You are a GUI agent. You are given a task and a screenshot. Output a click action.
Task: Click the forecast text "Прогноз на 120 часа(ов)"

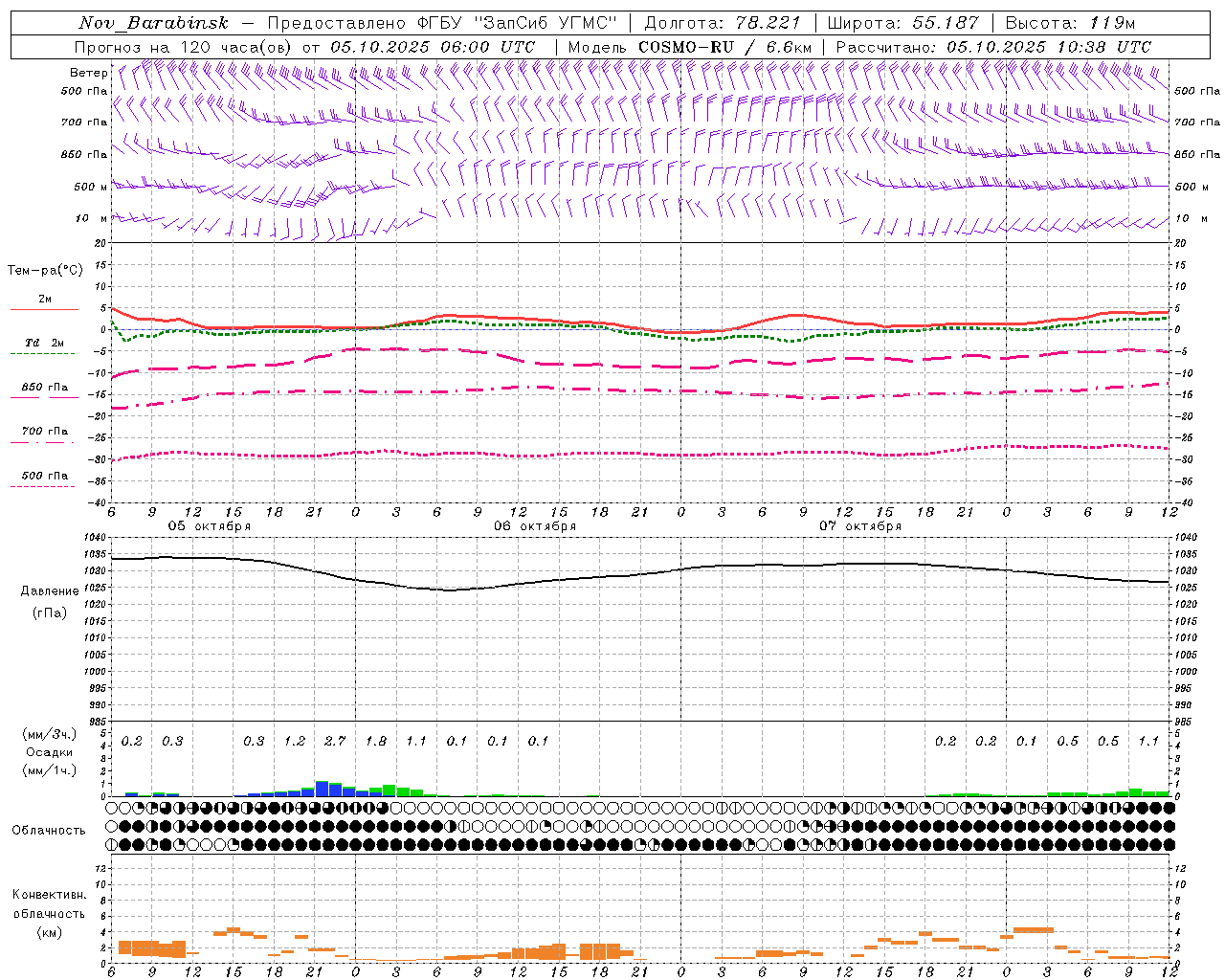[x=185, y=47]
